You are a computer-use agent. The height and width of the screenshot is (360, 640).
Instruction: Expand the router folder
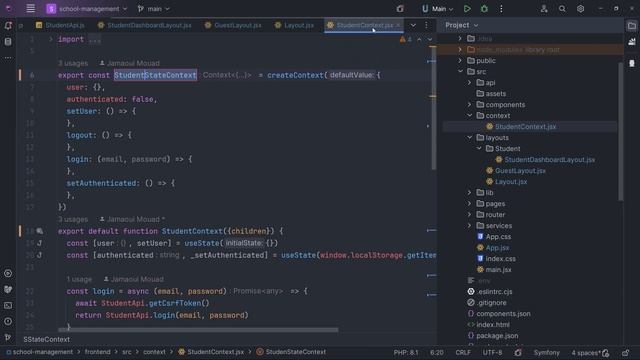(x=469, y=215)
